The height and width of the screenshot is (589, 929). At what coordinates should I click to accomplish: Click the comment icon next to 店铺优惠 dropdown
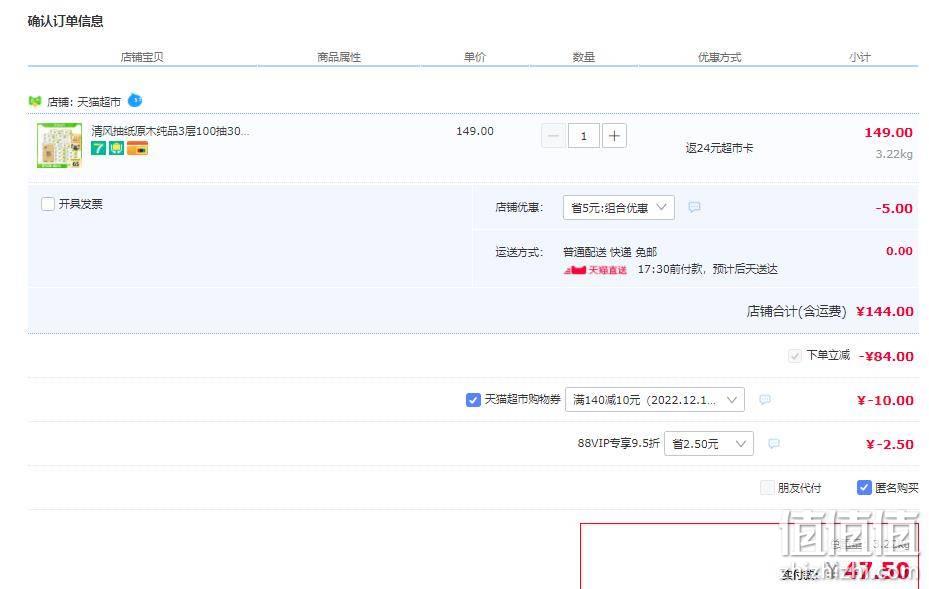694,207
